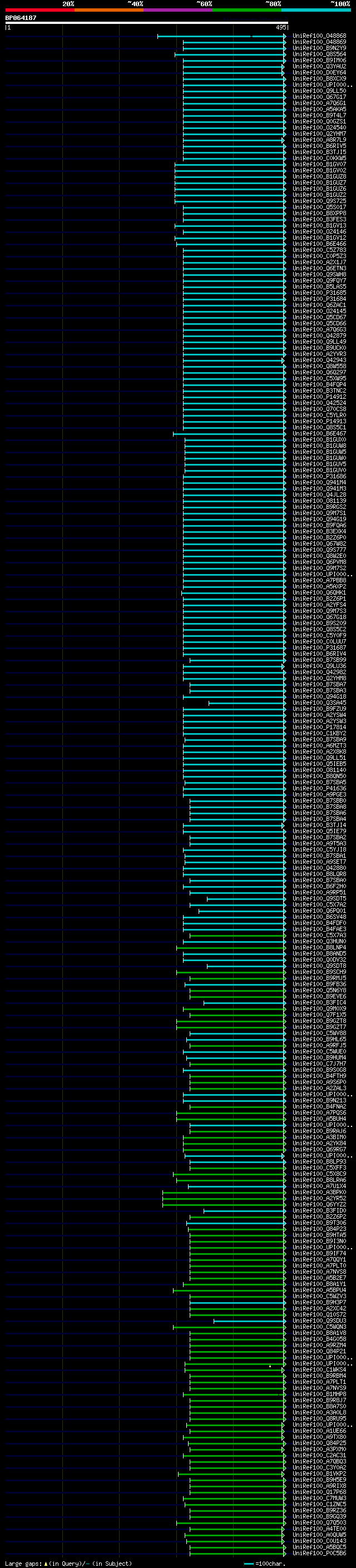Click the UniRef100_Q3SA45 label
This screenshot has width=356, height=1568.
click(319, 703)
